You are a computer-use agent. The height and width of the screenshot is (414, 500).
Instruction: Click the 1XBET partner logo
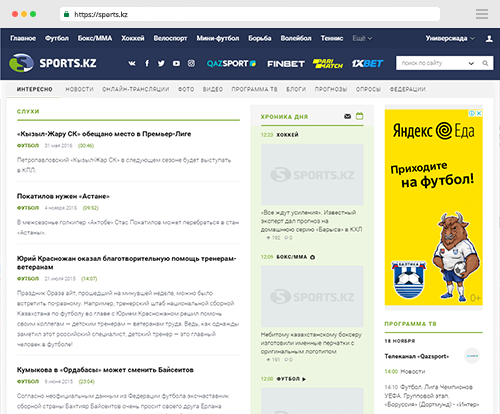tap(367, 63)
